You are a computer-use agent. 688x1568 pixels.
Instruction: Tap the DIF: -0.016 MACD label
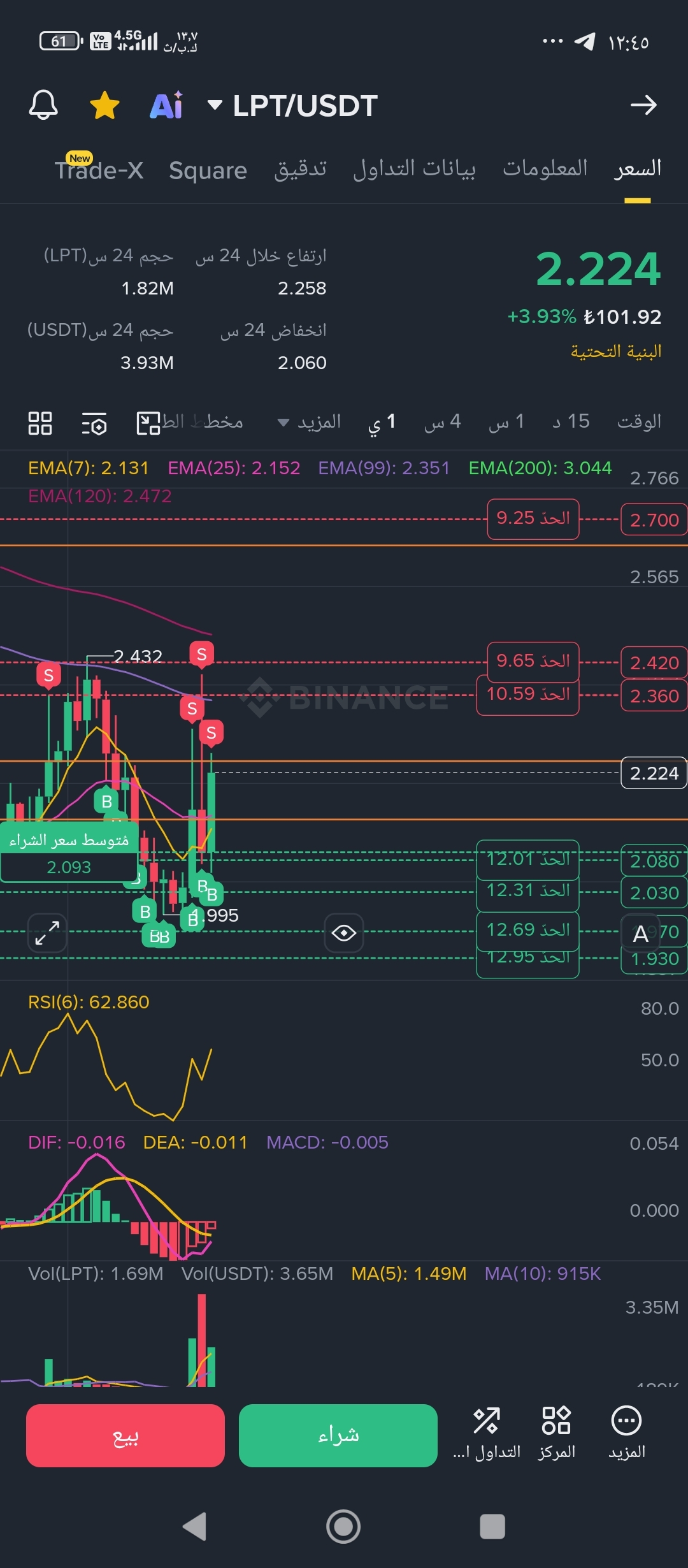[x=76, y=1142]
